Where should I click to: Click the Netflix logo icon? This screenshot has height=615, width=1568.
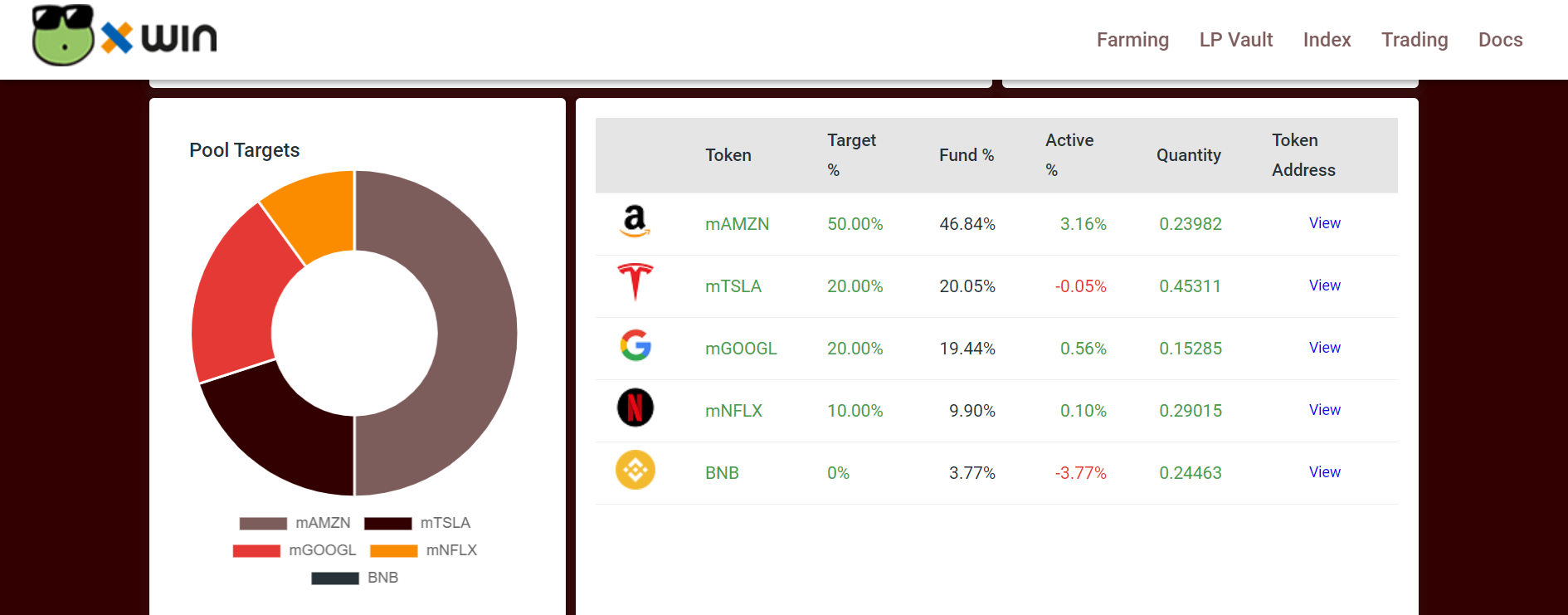pyautogui.click(x=635, y=408)
